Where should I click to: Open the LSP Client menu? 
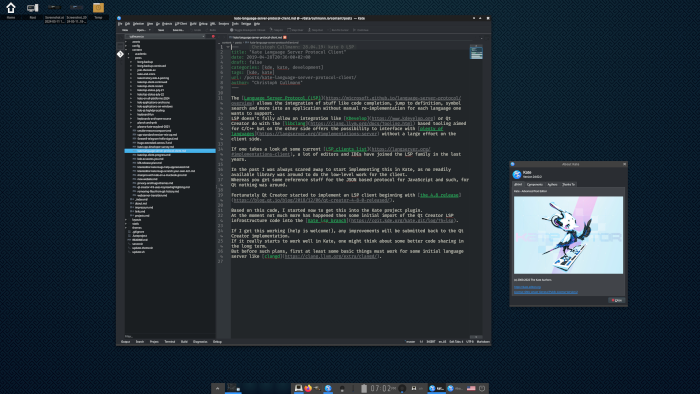pyautogui.click(x=181, y=24)
